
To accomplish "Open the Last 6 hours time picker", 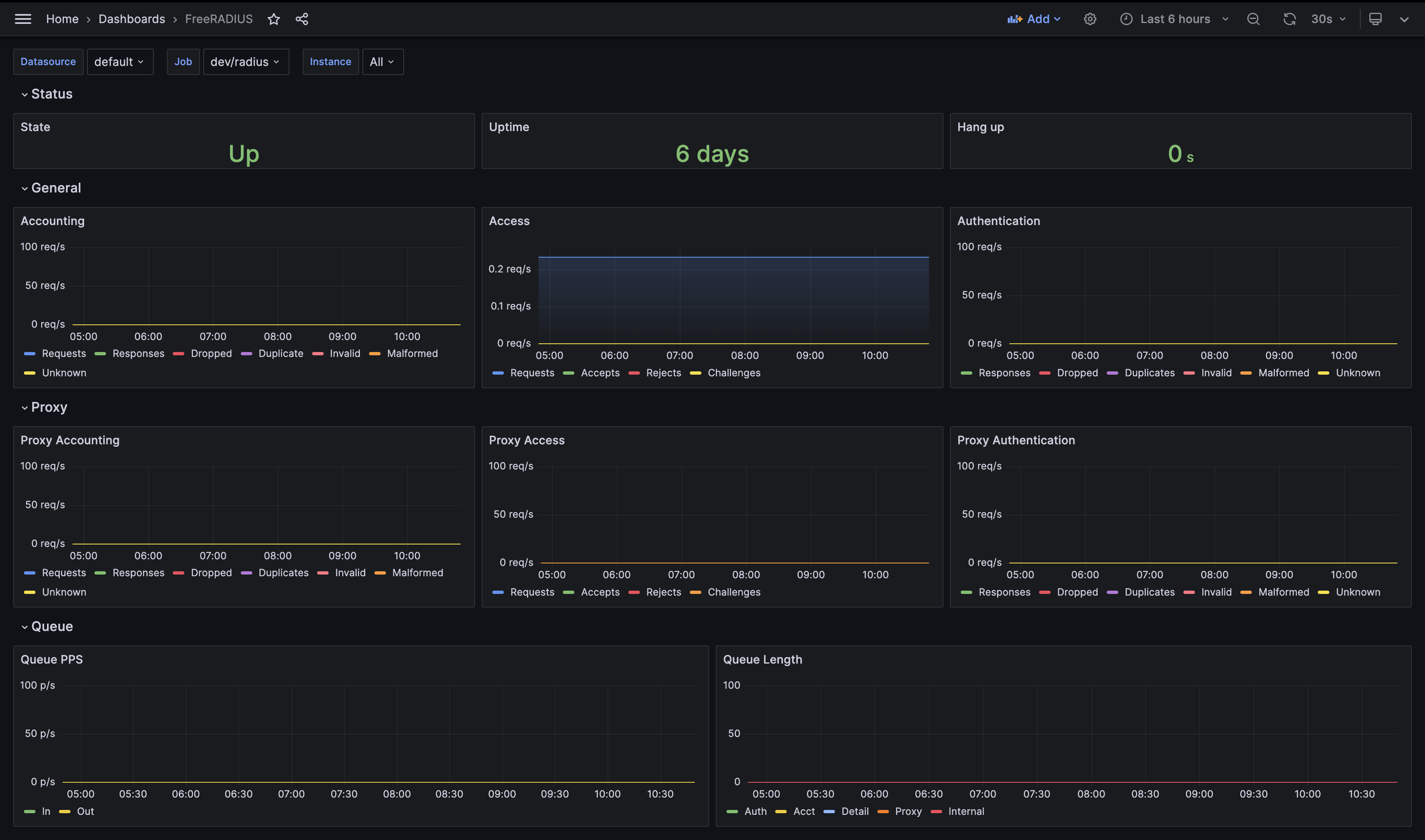I will pyautogui.click(x=1175, y=19).
